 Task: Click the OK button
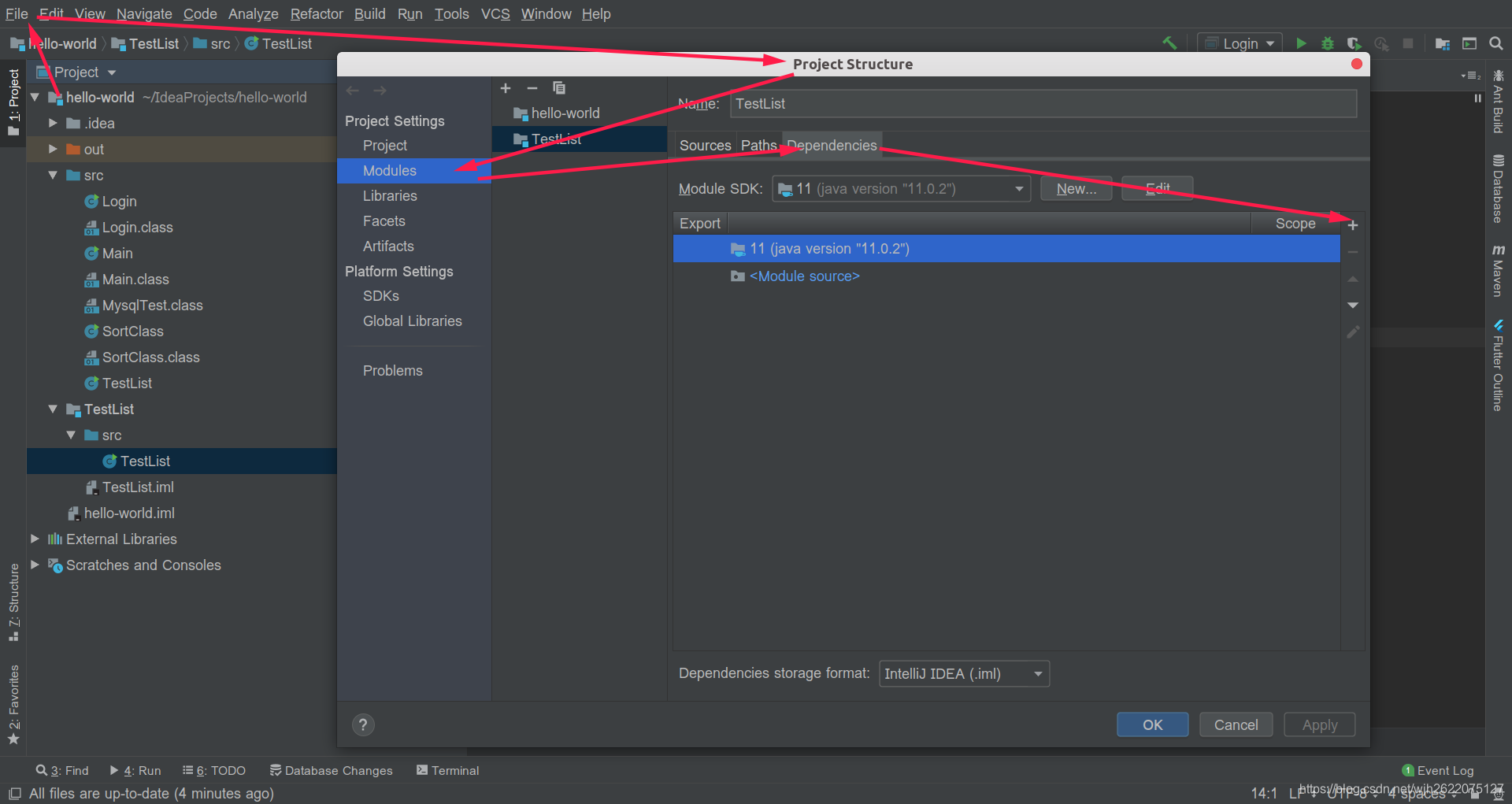click(x=1152, y=725)
